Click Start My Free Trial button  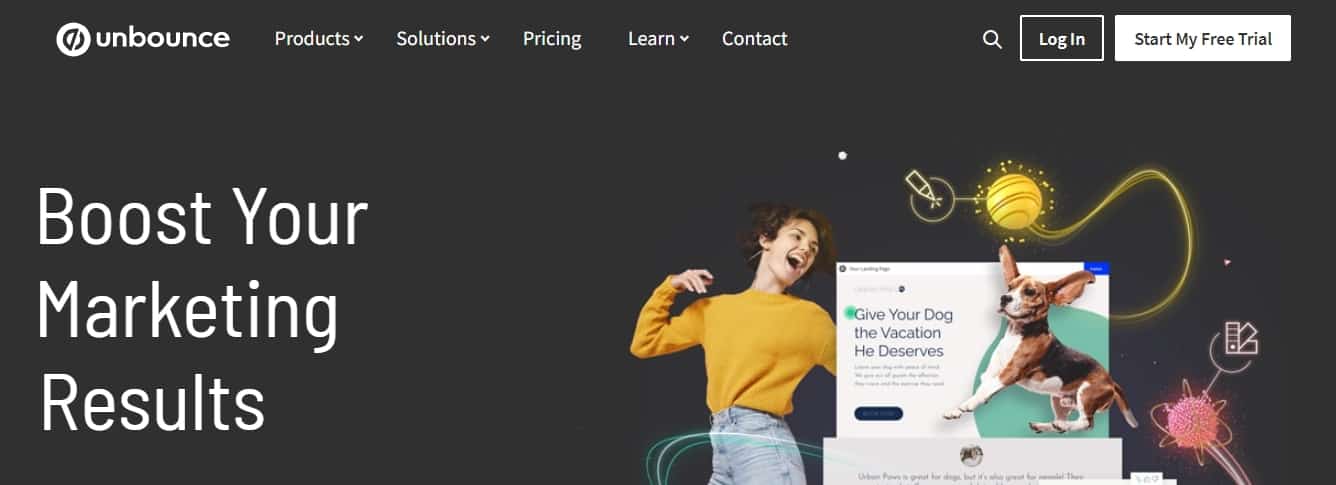(x=1203, y=38)
